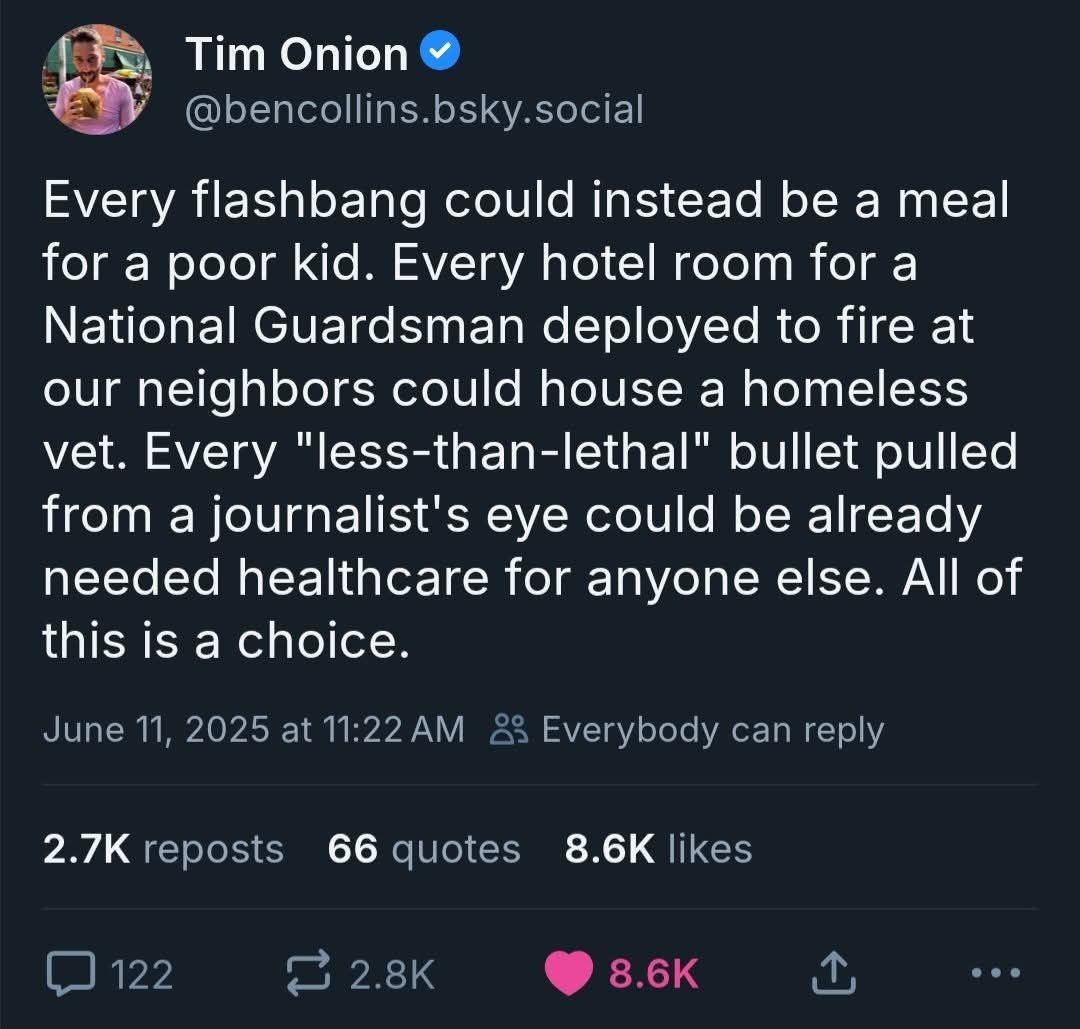The height and width of the screenshot is (1029, 1080).
Task: Click the blue verified checkmark badge
Action: click(441, 54)
